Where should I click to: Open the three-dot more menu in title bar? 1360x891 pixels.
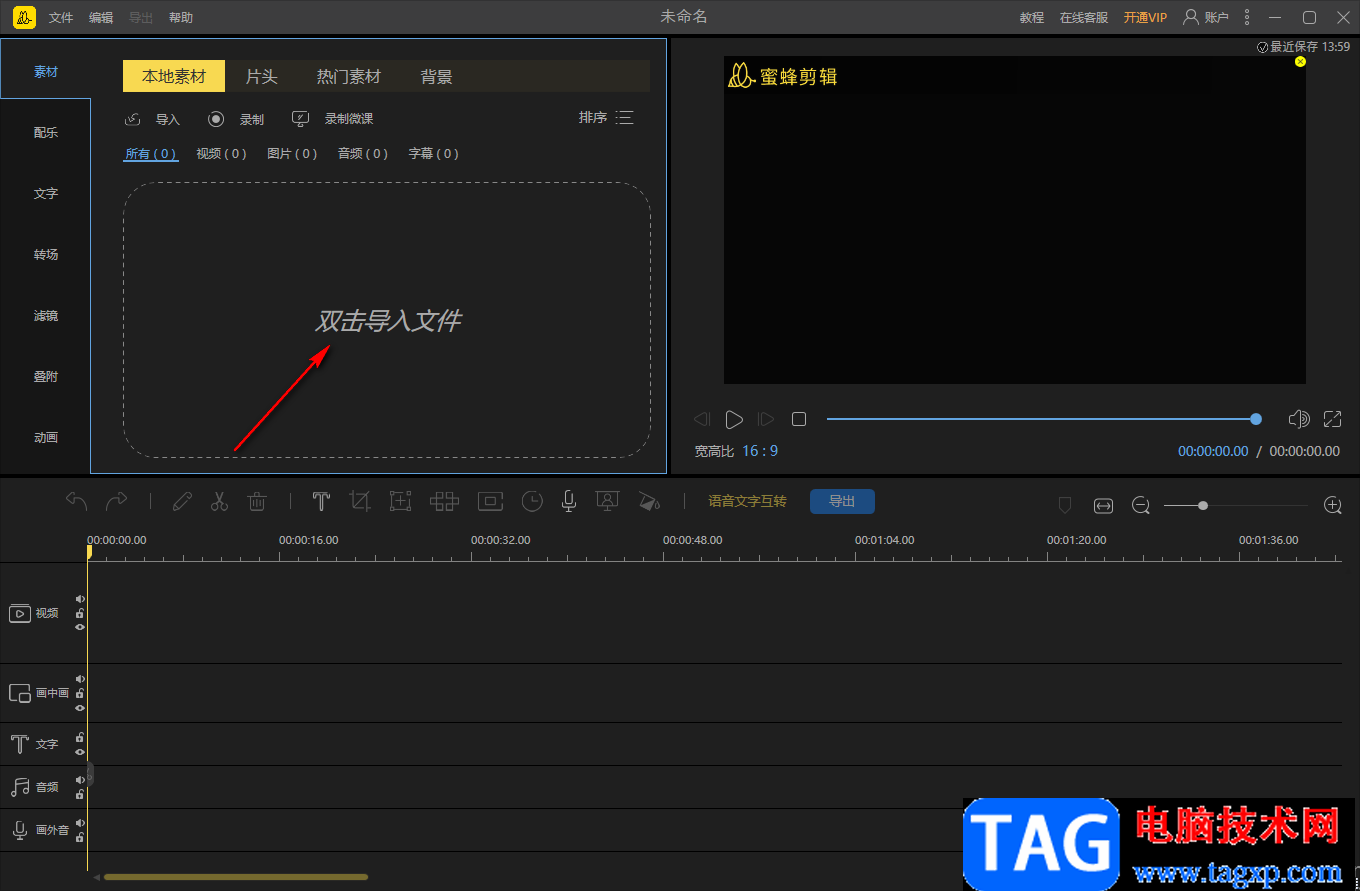(x=1247, y=17)
